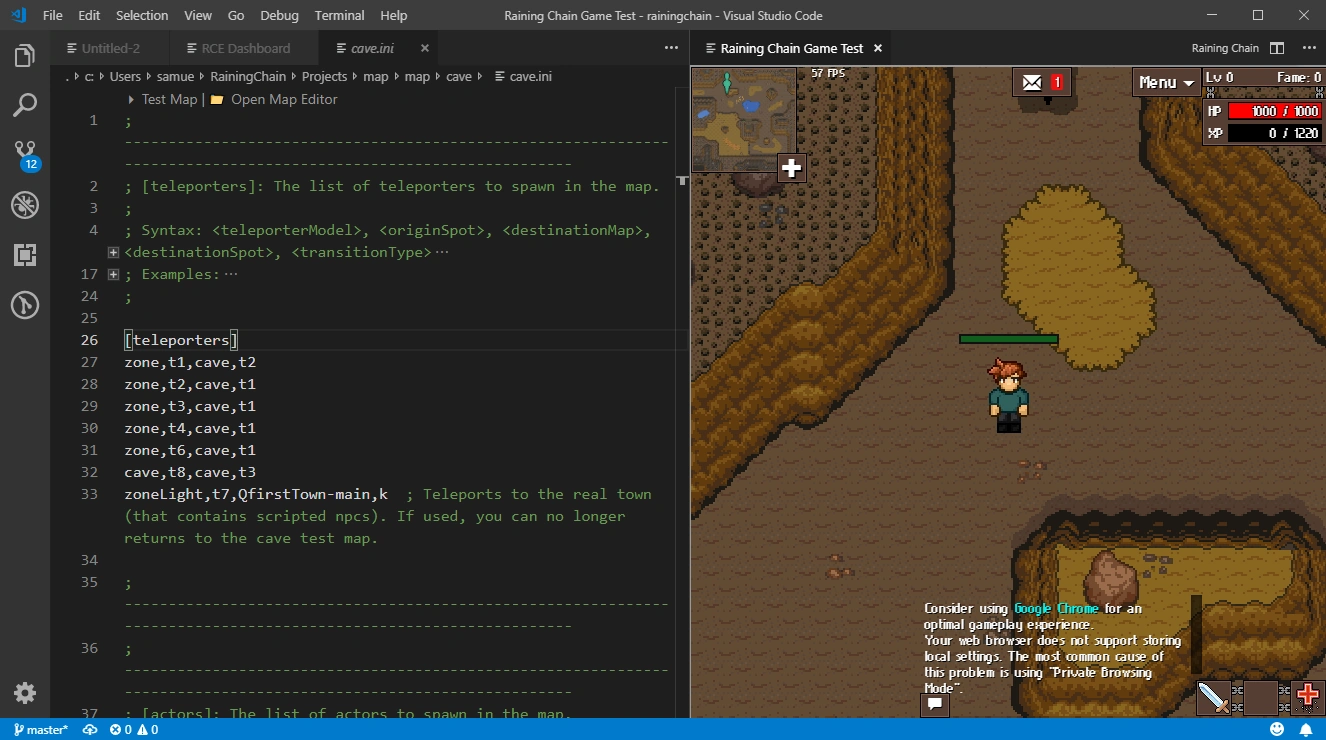This screenshot has height=740, width=1326.
Task: Open the errors and warnings status indicator
Action: click(x=134, y=730)
